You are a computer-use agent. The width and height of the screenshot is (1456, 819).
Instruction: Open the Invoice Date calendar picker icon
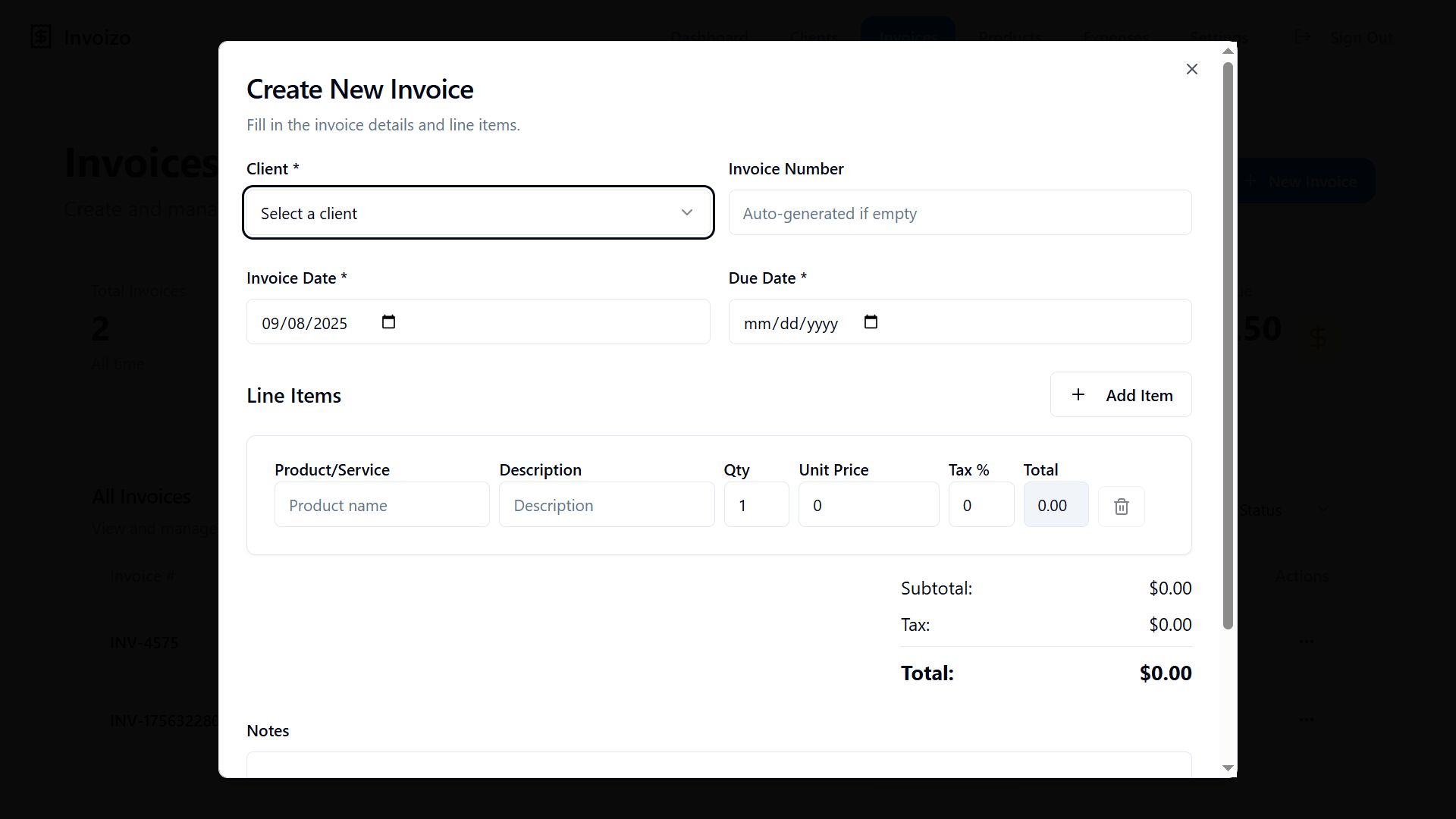tap(388, 322)
